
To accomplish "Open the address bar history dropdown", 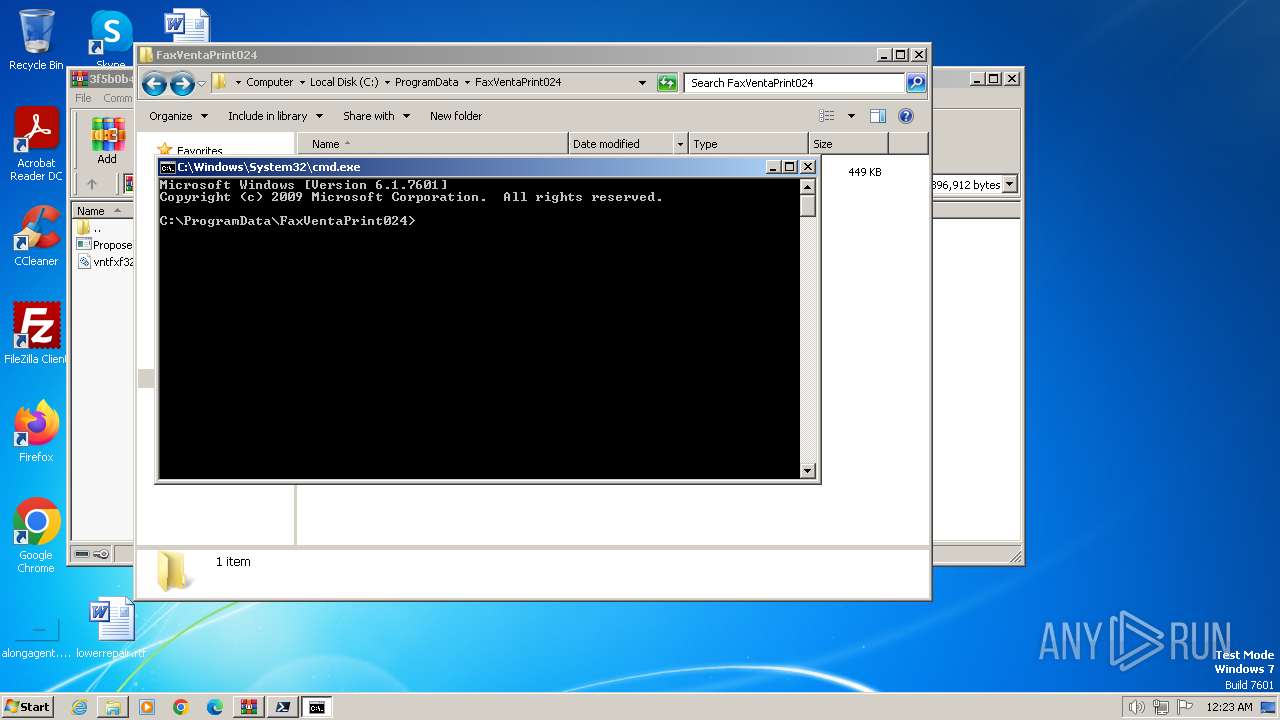I will pyautogui.click(x=642, y=83).
